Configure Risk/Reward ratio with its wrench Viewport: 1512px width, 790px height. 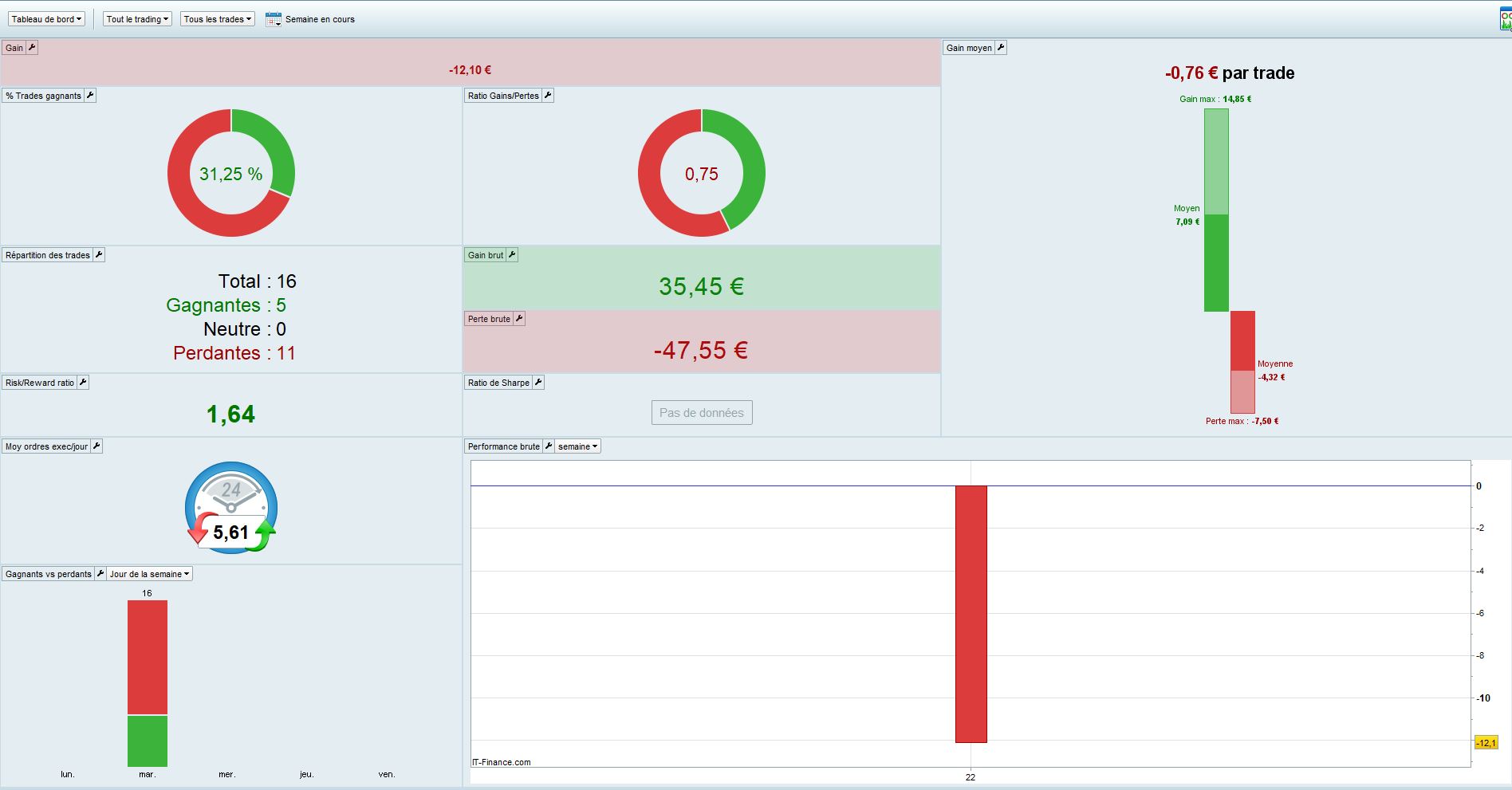pyautogui.click(x=83, y=383)
